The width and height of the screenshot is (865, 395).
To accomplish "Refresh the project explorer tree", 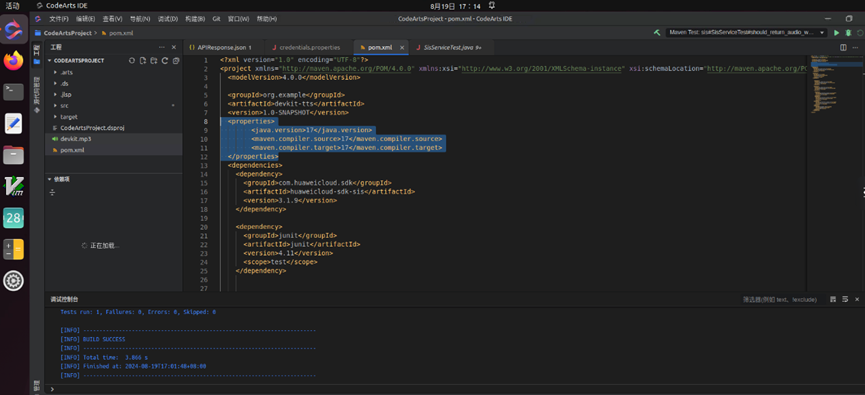I will click(x=164, y=61).
